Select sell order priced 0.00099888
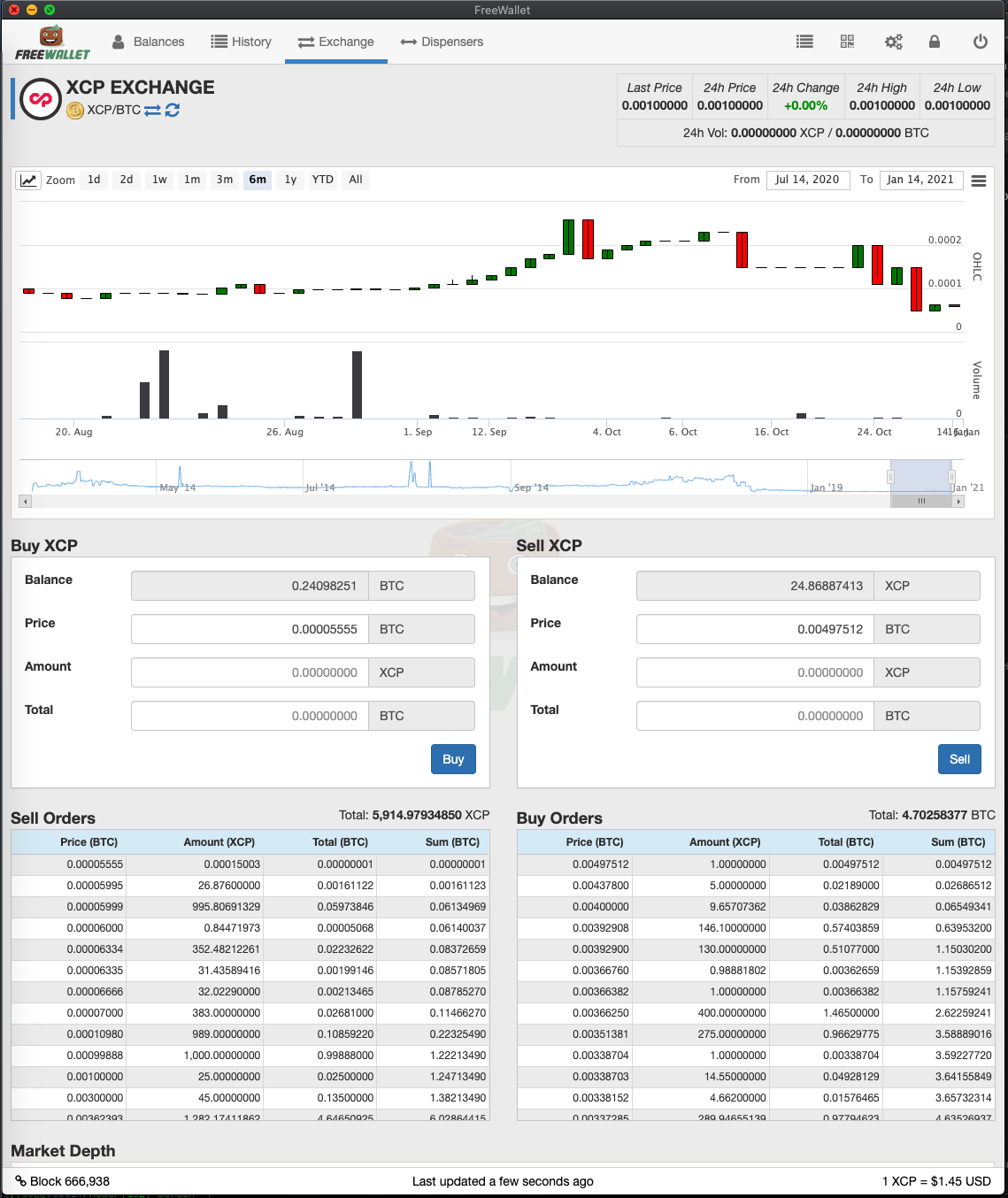This screenshot has height=1198, width=1008. click(250, 1056)
